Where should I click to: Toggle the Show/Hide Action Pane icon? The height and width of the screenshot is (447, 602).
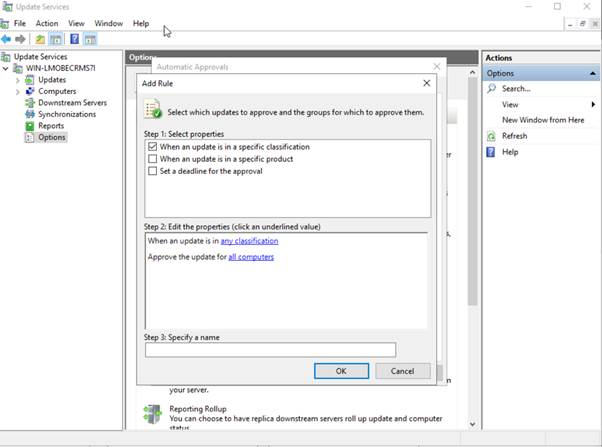[x=91, y=39]
